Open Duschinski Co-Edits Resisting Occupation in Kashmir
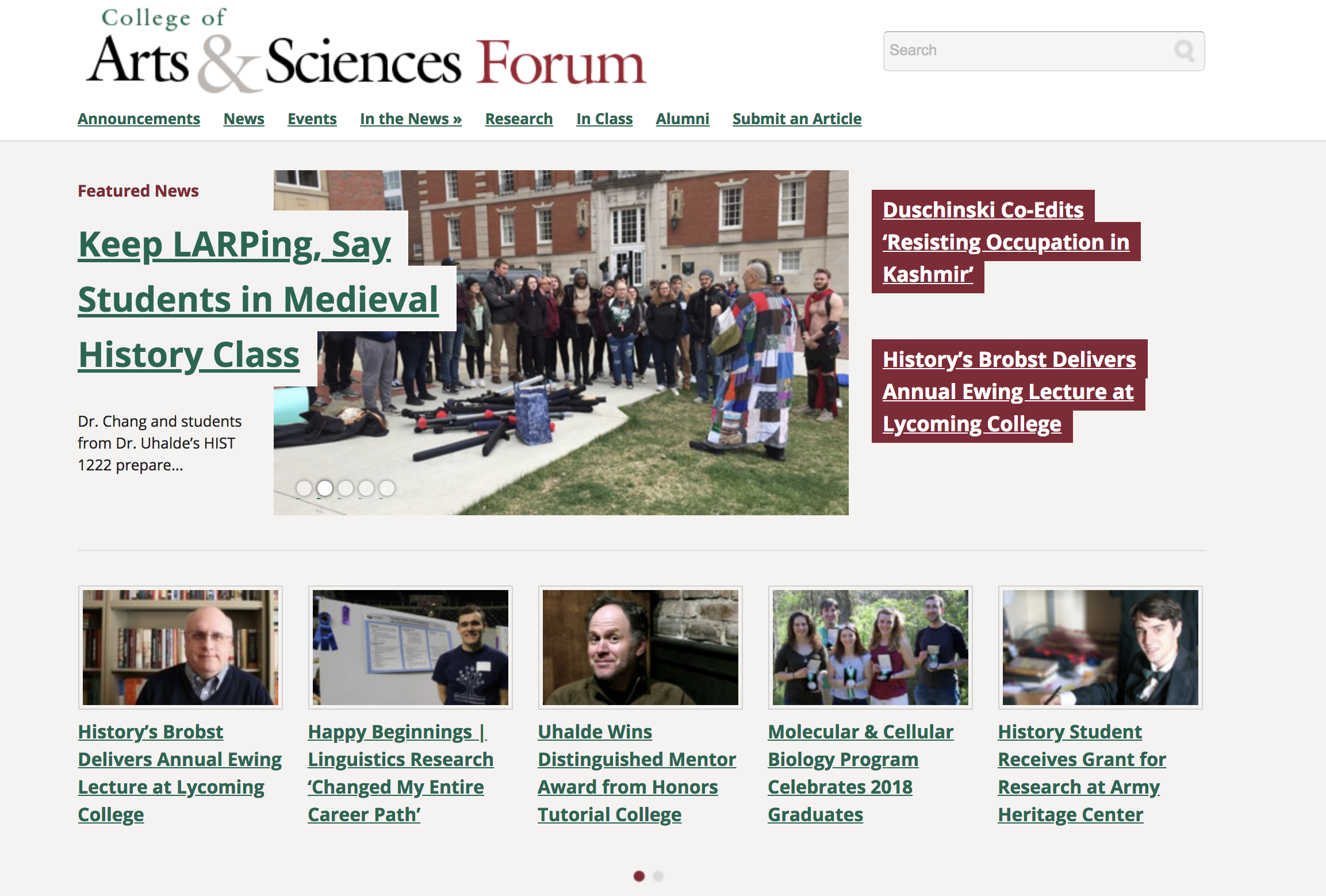The image size is (1326, 896). tap(1006, 242)
